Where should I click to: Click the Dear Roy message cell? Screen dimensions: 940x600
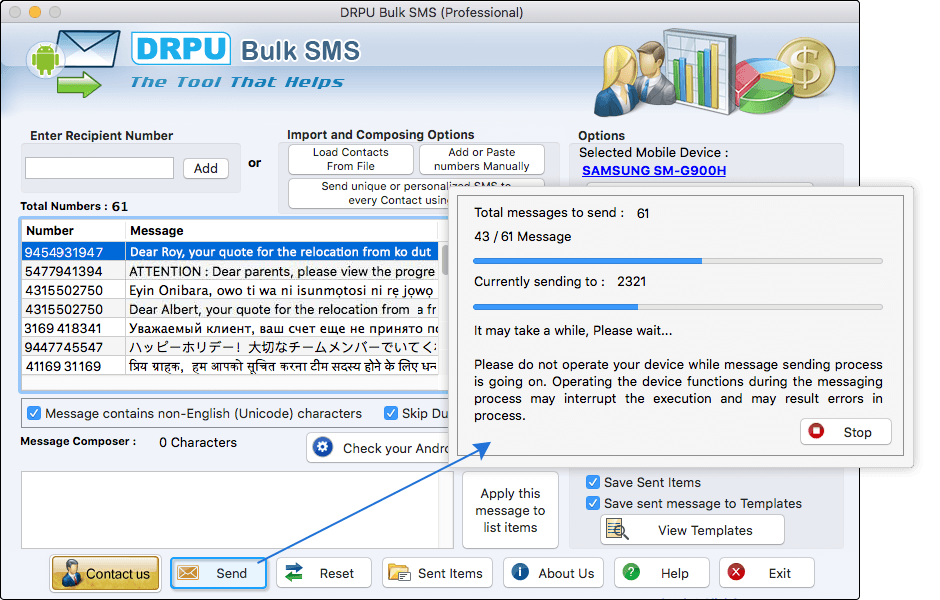coord(282,252)
